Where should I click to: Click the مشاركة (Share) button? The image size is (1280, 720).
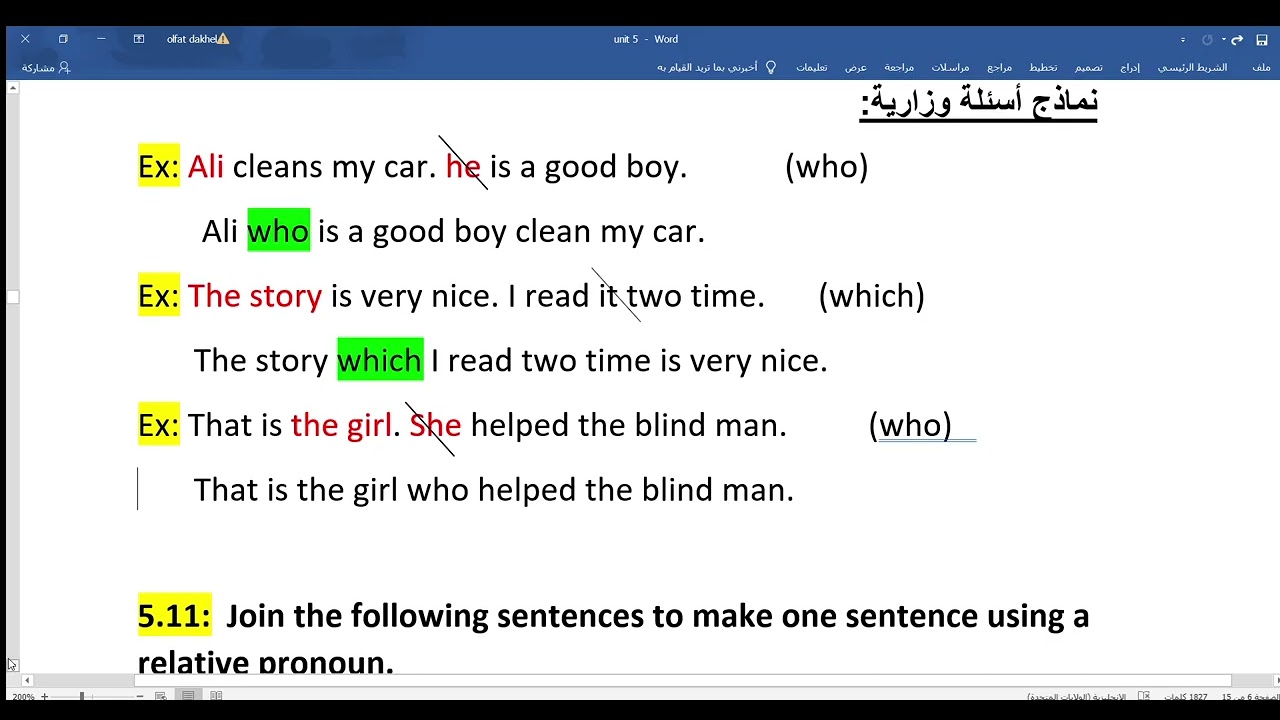point(46,67)
